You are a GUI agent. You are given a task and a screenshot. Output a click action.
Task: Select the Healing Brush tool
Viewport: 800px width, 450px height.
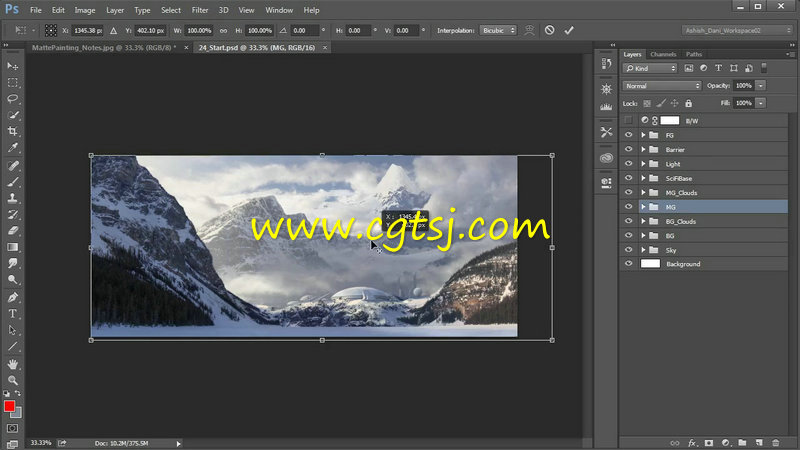coord(13,166)
